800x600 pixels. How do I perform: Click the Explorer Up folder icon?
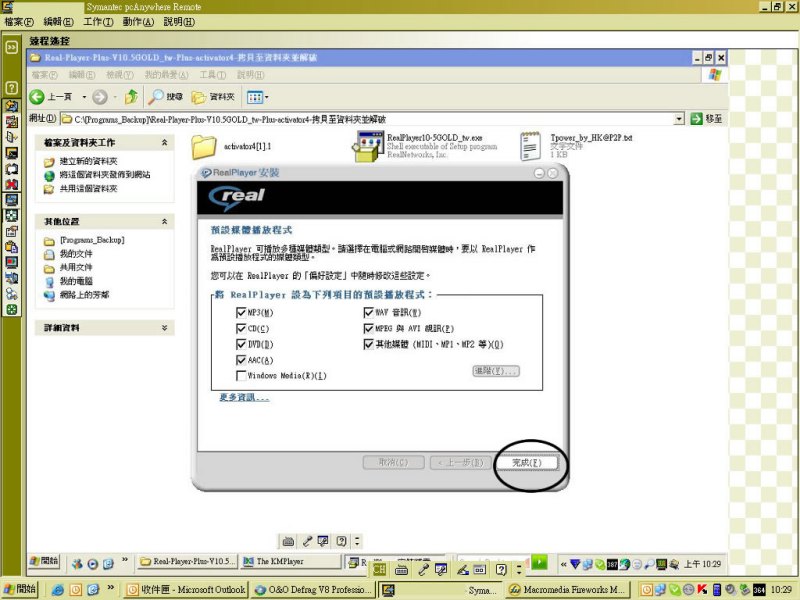click(x=132, y=96)
